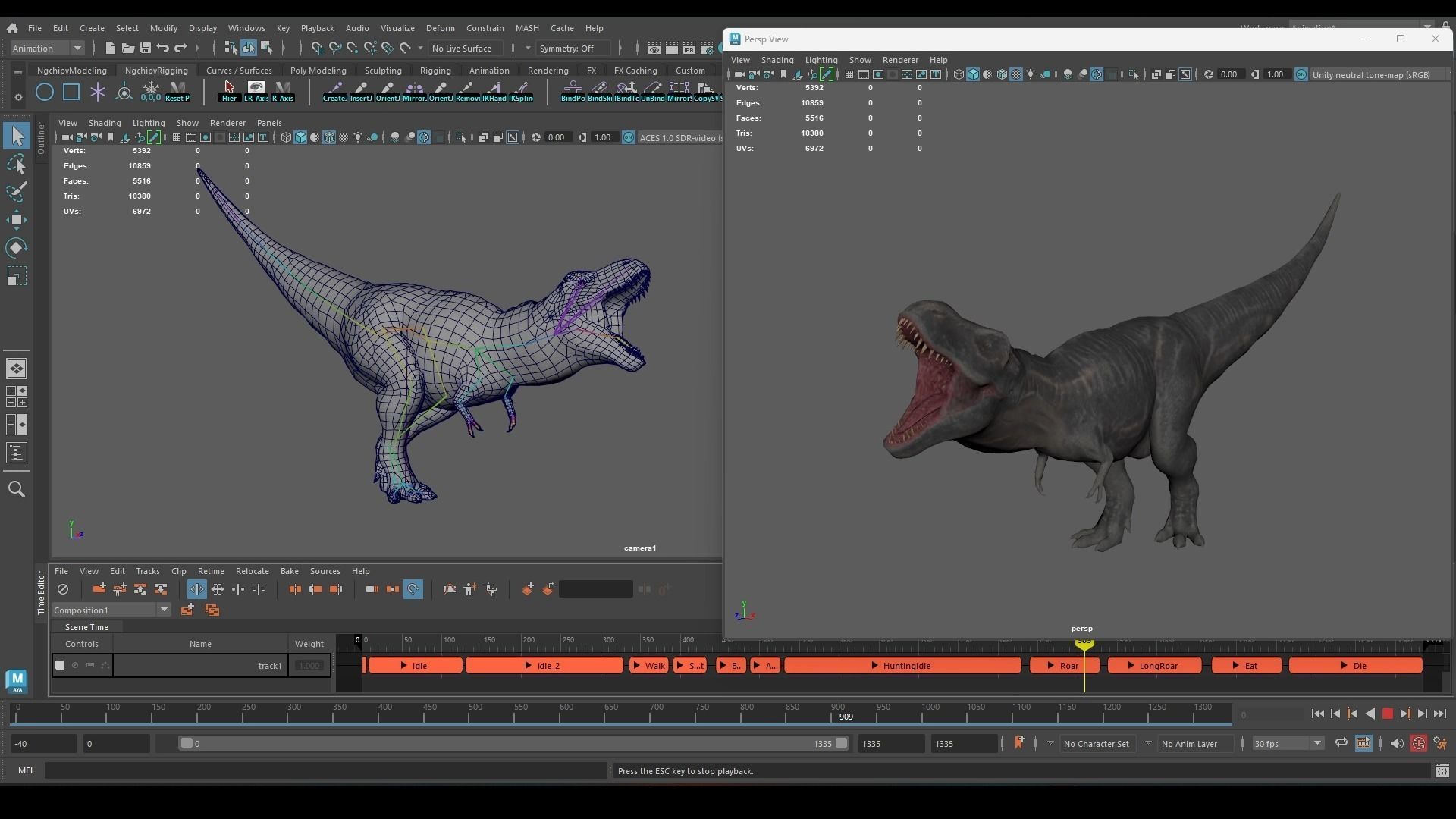Select the Die clip on track1
This screenshot has height=819, width=1456.
tap(1355, 666)
